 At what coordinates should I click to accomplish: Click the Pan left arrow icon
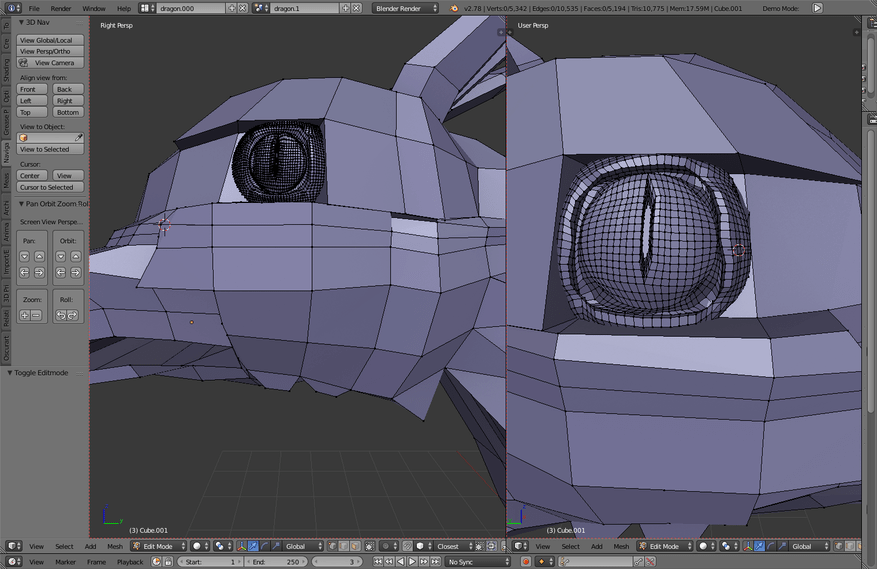(25, 272)
